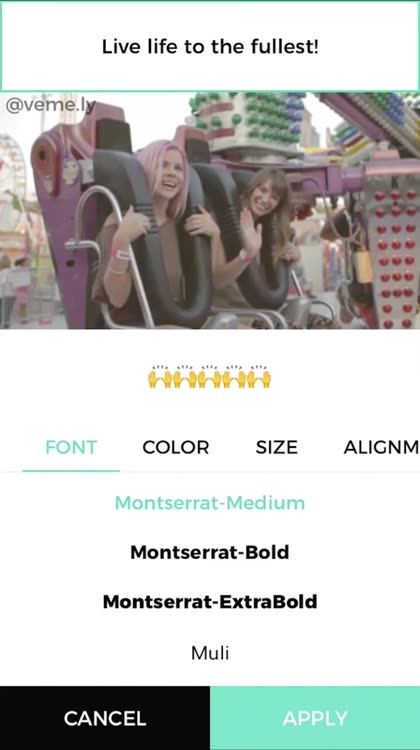Tap the teal underline beneath FONT
Viewport: 420px width, 750px height.
click(x=71, y=471)
